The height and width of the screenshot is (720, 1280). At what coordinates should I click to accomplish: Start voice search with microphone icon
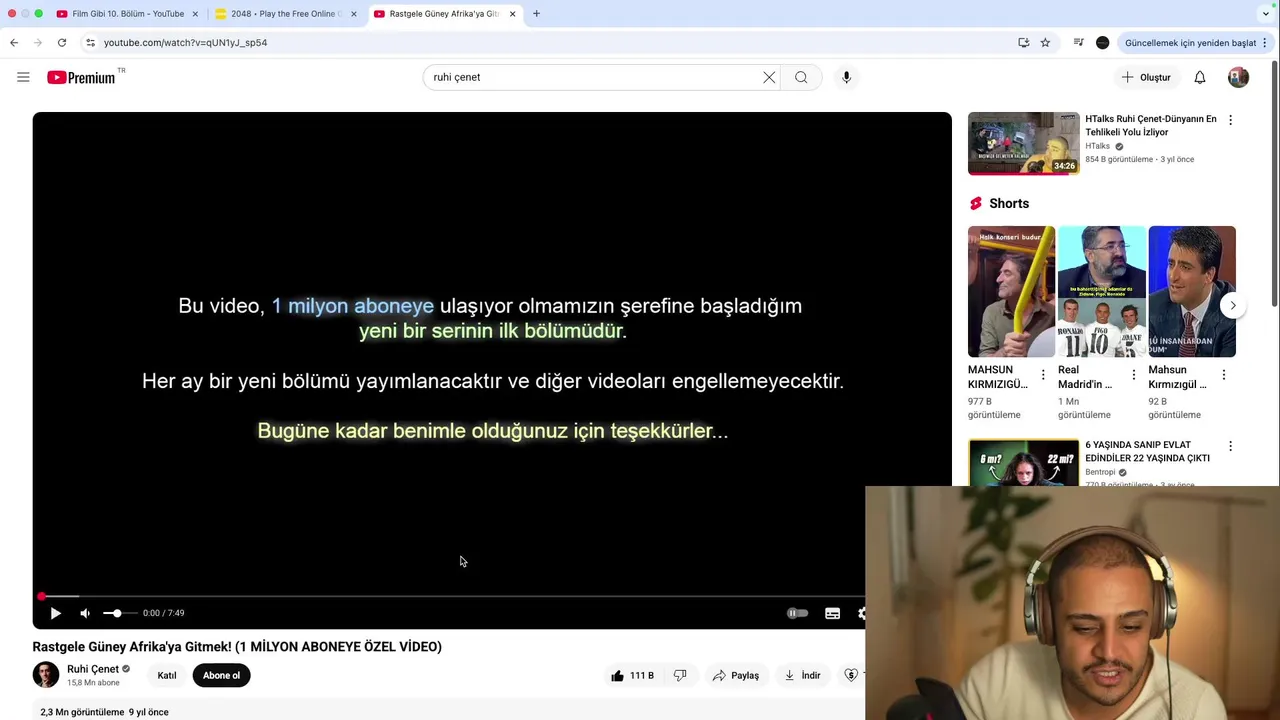pos(846,77)
